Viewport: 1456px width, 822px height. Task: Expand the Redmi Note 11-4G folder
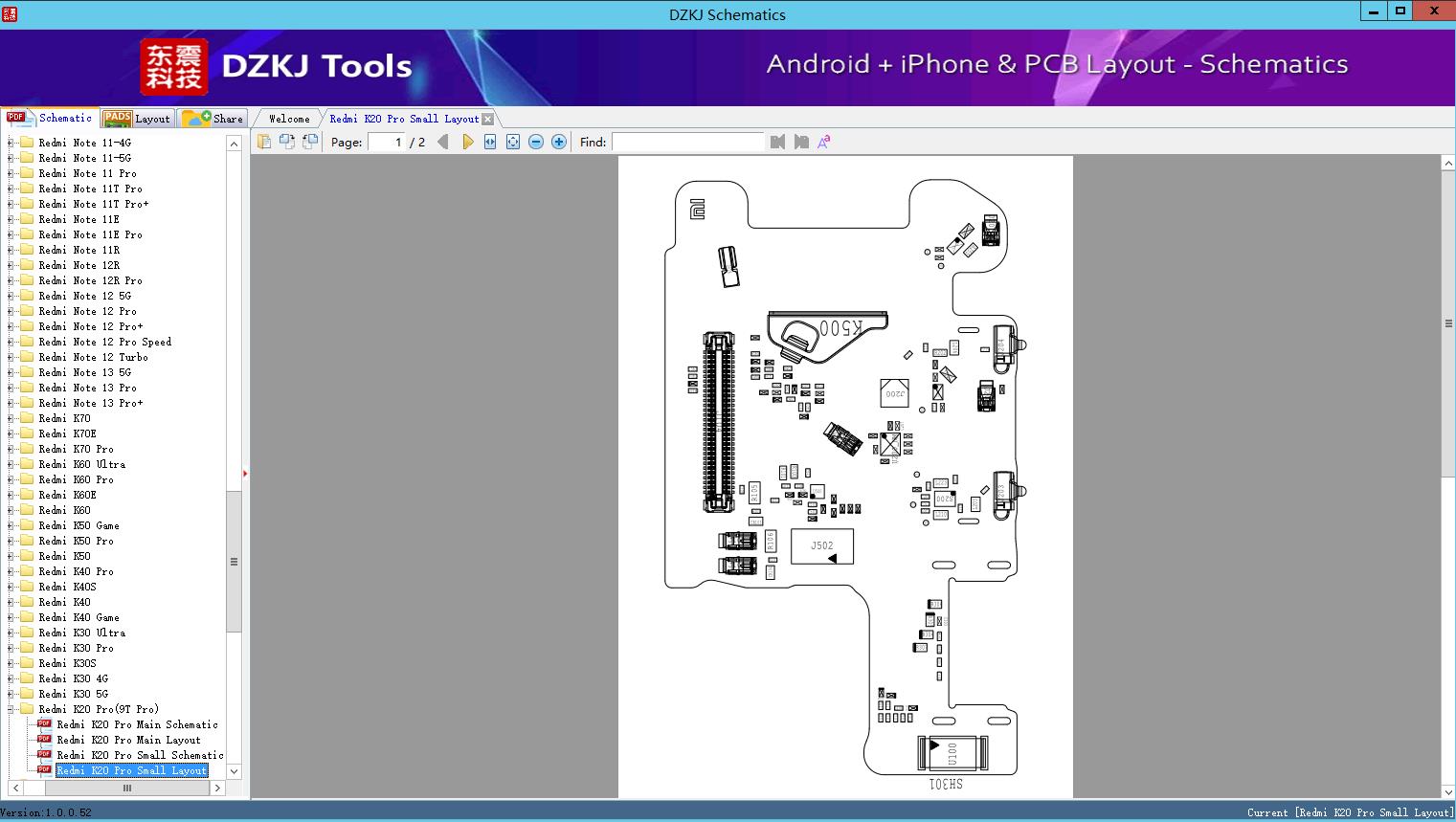(11, 143)
